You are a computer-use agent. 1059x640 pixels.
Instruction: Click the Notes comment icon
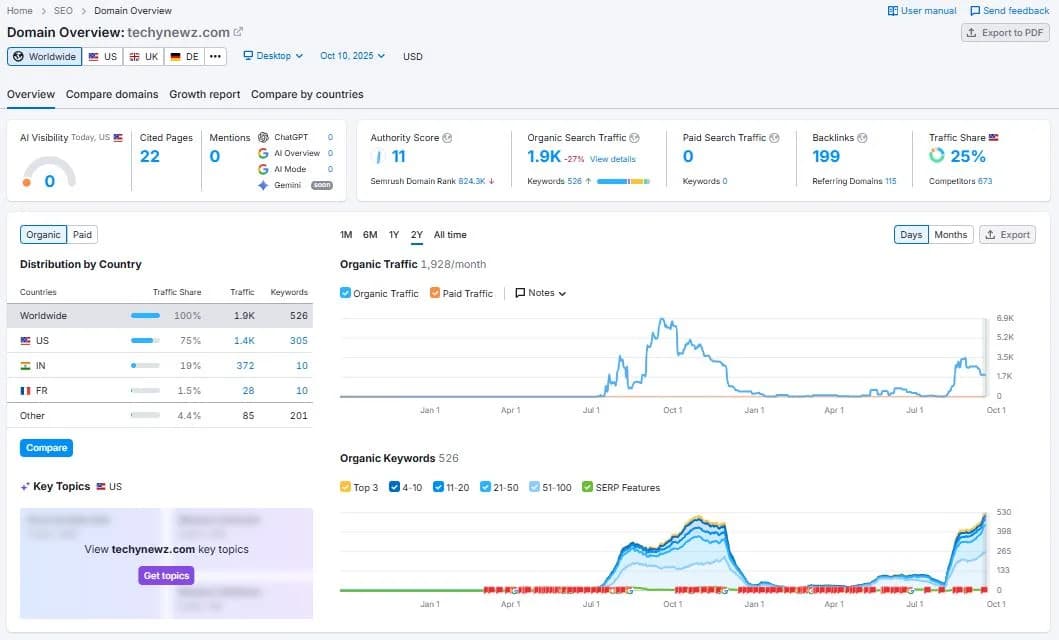tap(520, 293)
